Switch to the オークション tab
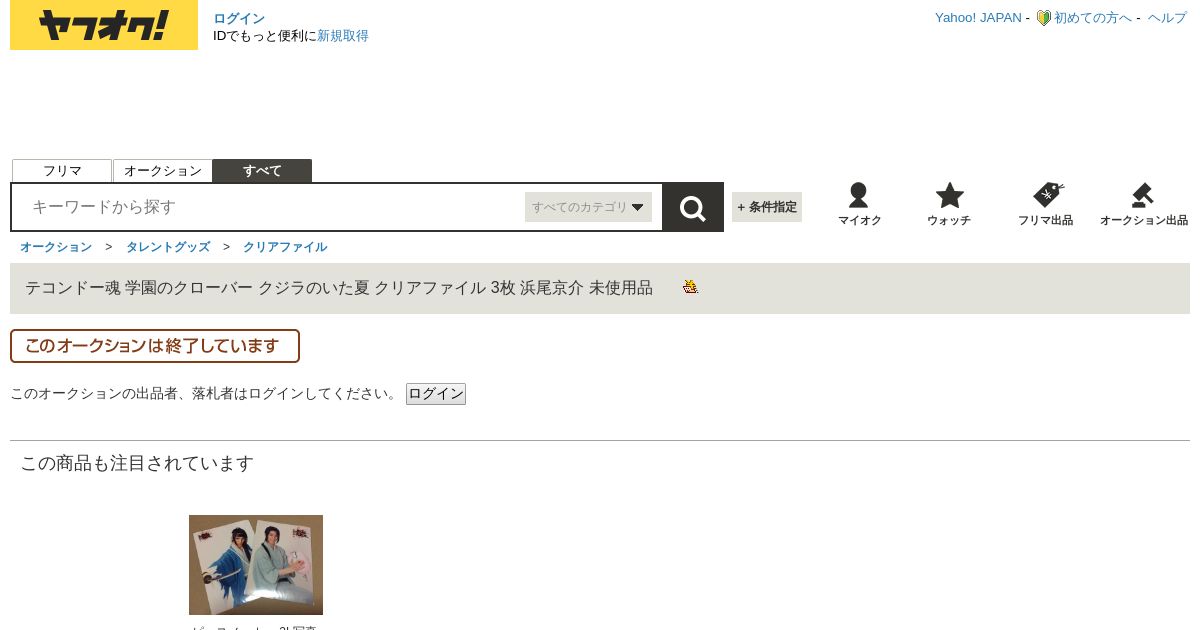Screen dimensions: 1200x630 [163, 171]
